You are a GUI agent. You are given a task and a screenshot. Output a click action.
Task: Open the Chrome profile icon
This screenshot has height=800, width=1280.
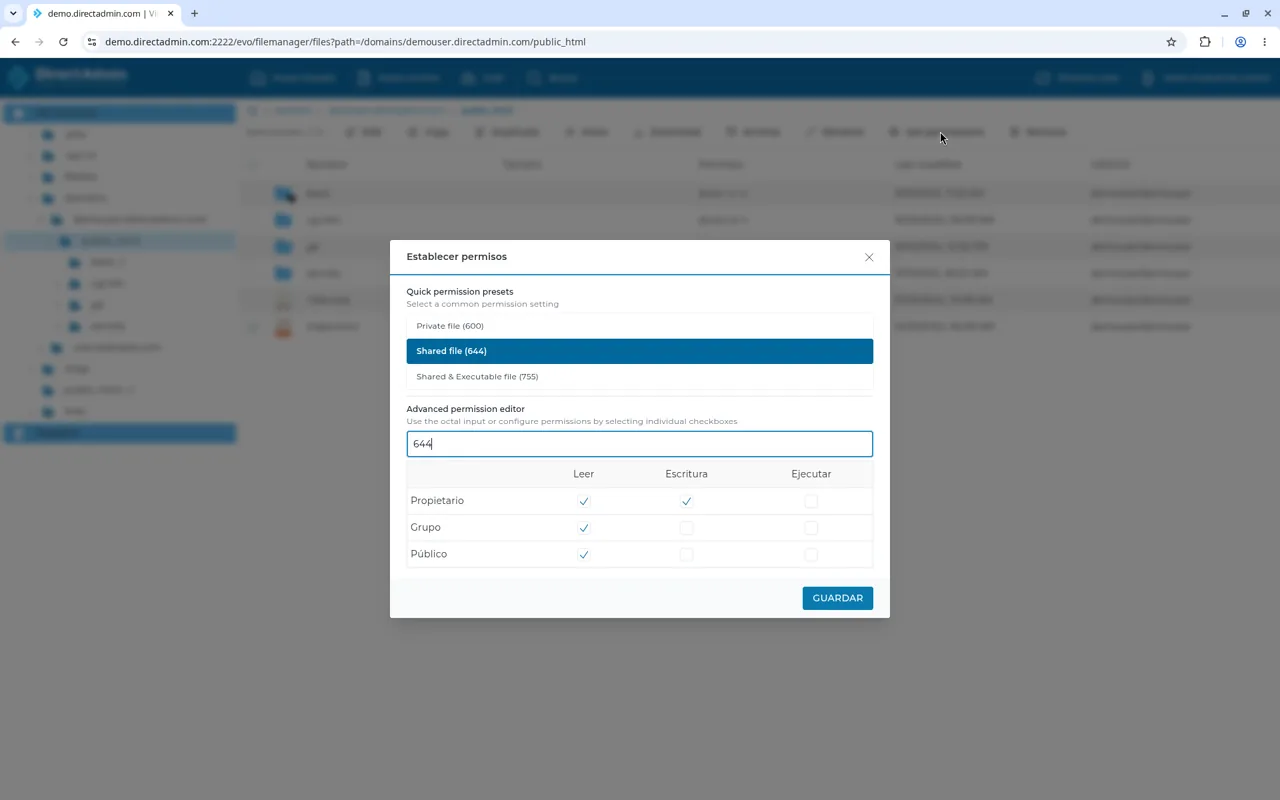(x=1240, y=42)
